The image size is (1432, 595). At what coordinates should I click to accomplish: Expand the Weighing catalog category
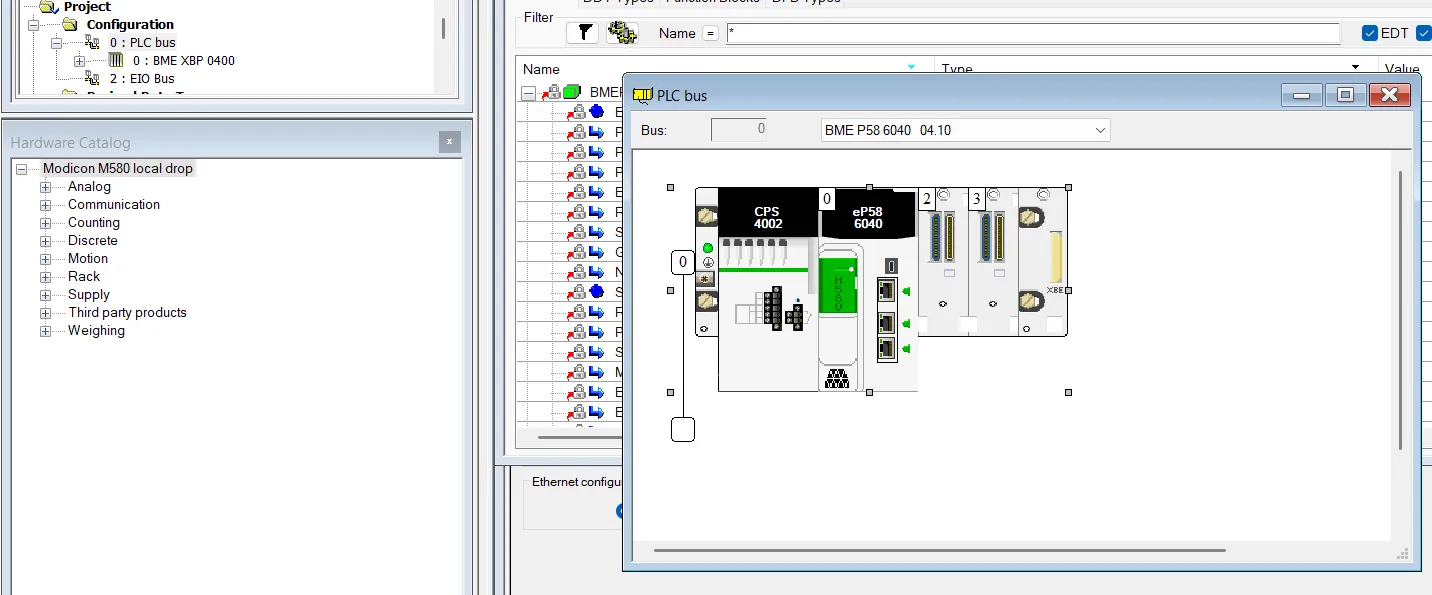pos(45,331)
